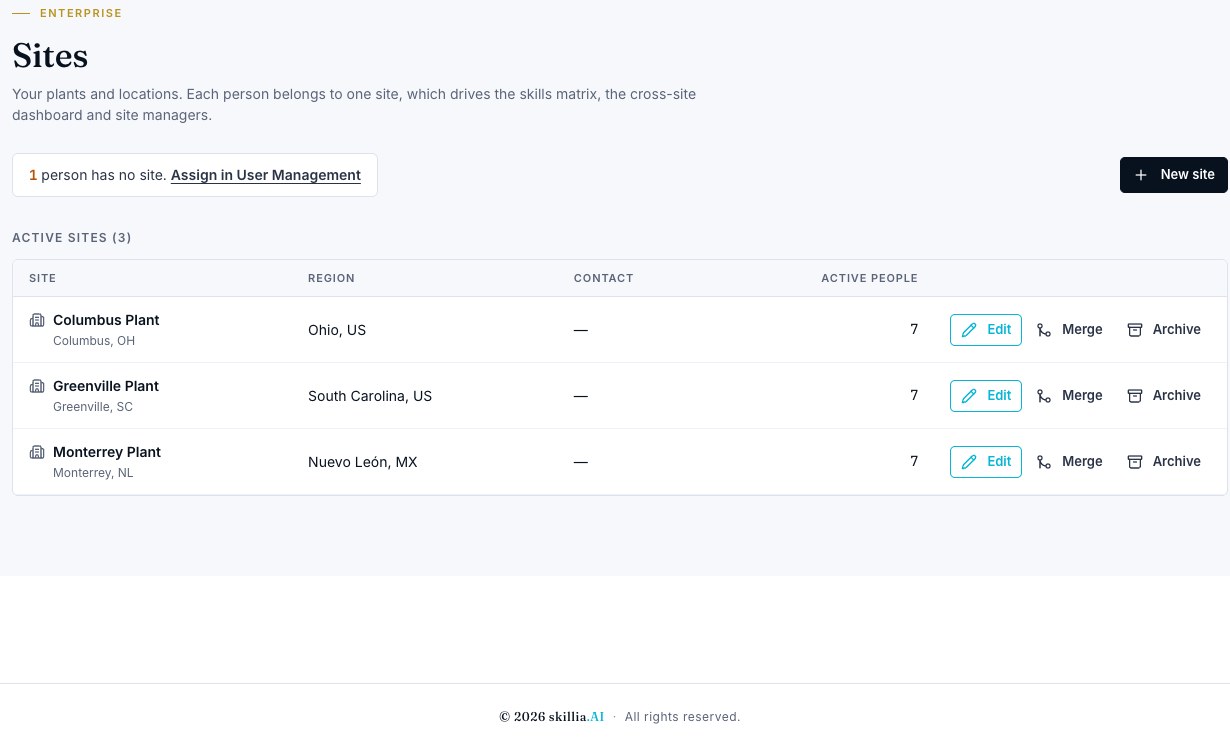This screenshot has width=1230, height=750.
Task: Select the Columbus Plant site name
Action: [106, 320]
